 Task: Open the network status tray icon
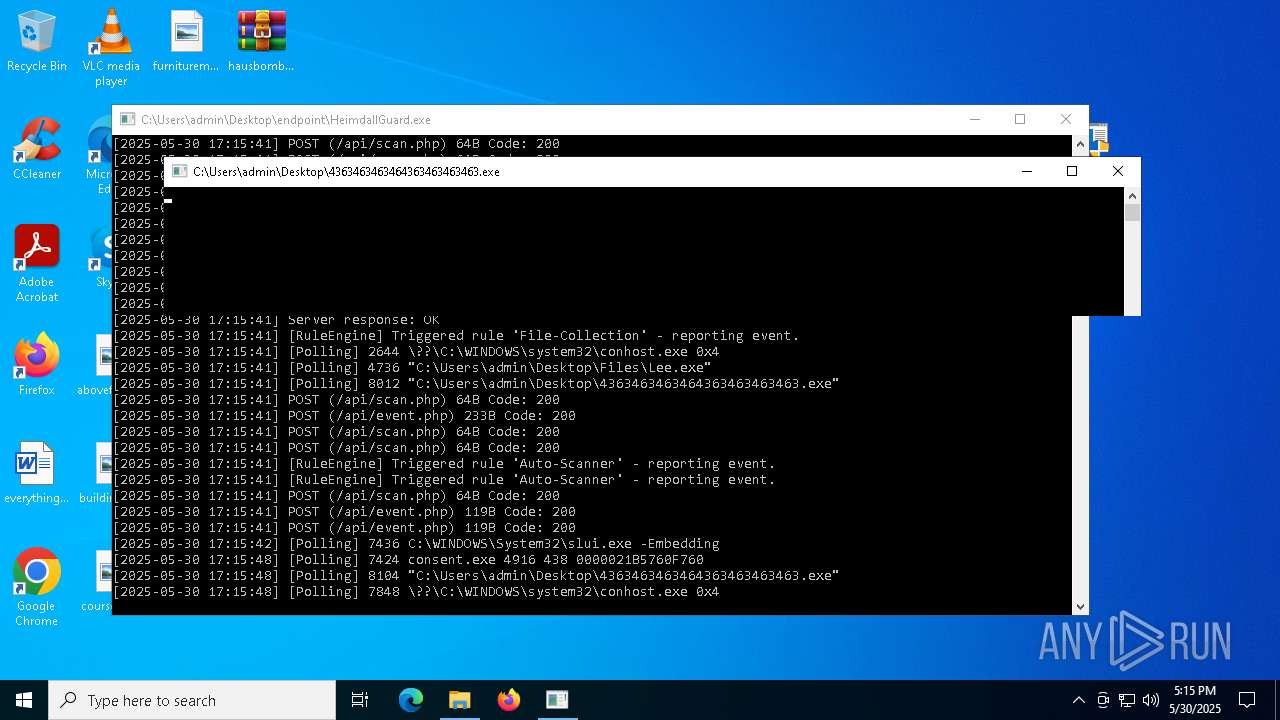pyautogui.click(x=1127, y=700)
